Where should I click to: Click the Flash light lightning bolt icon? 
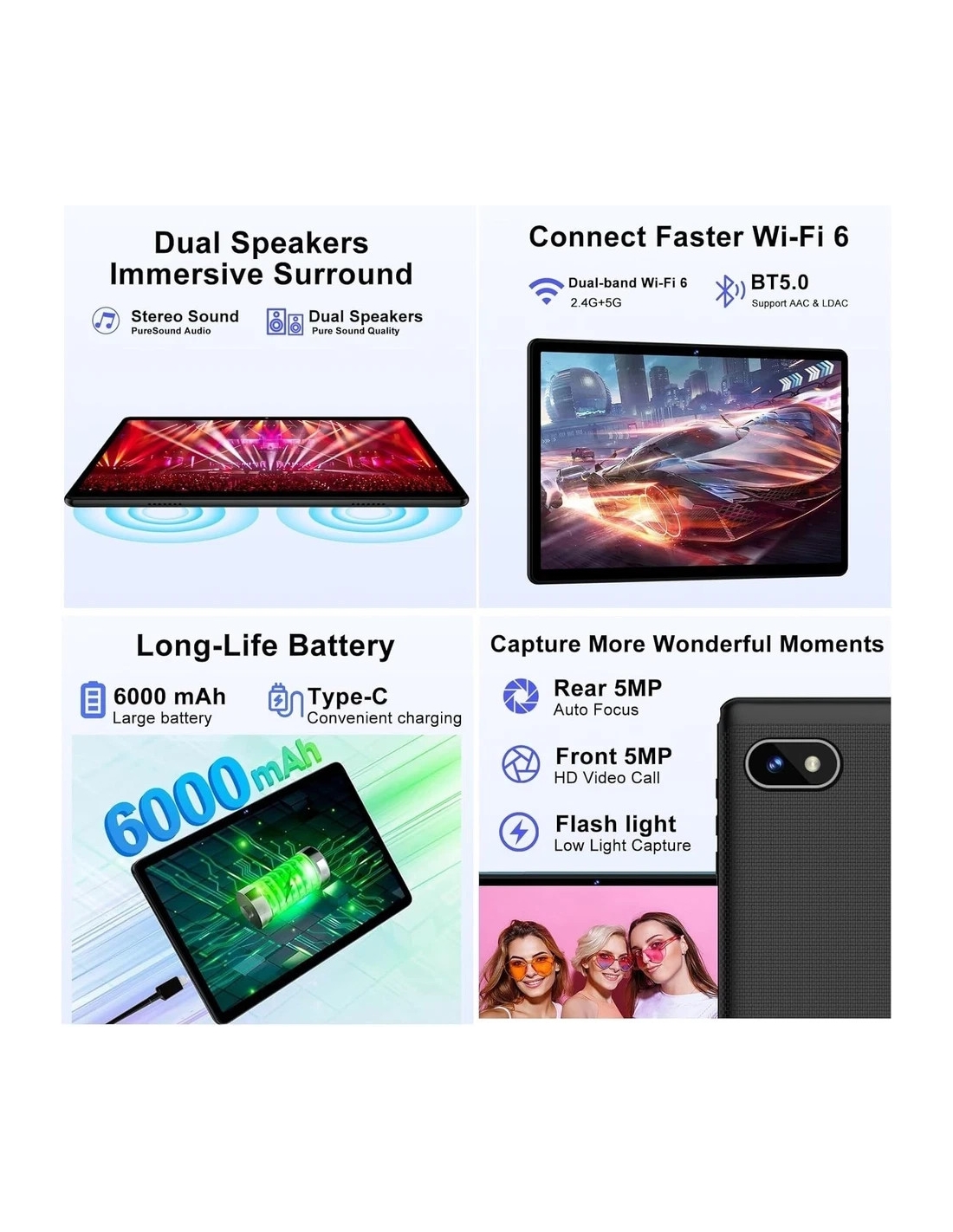pyautogui.click(x=519, y=832)
